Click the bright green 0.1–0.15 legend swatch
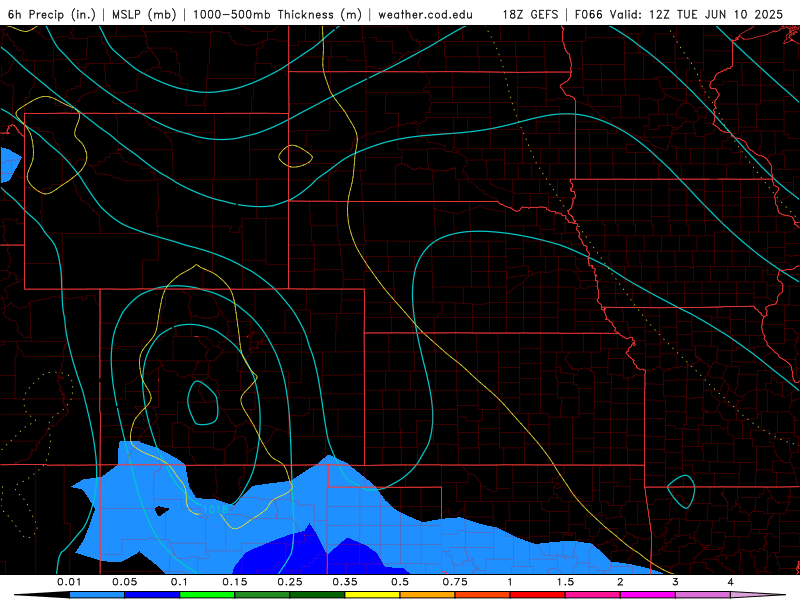The width and height of the screenshot is (800, 600). 207,595
